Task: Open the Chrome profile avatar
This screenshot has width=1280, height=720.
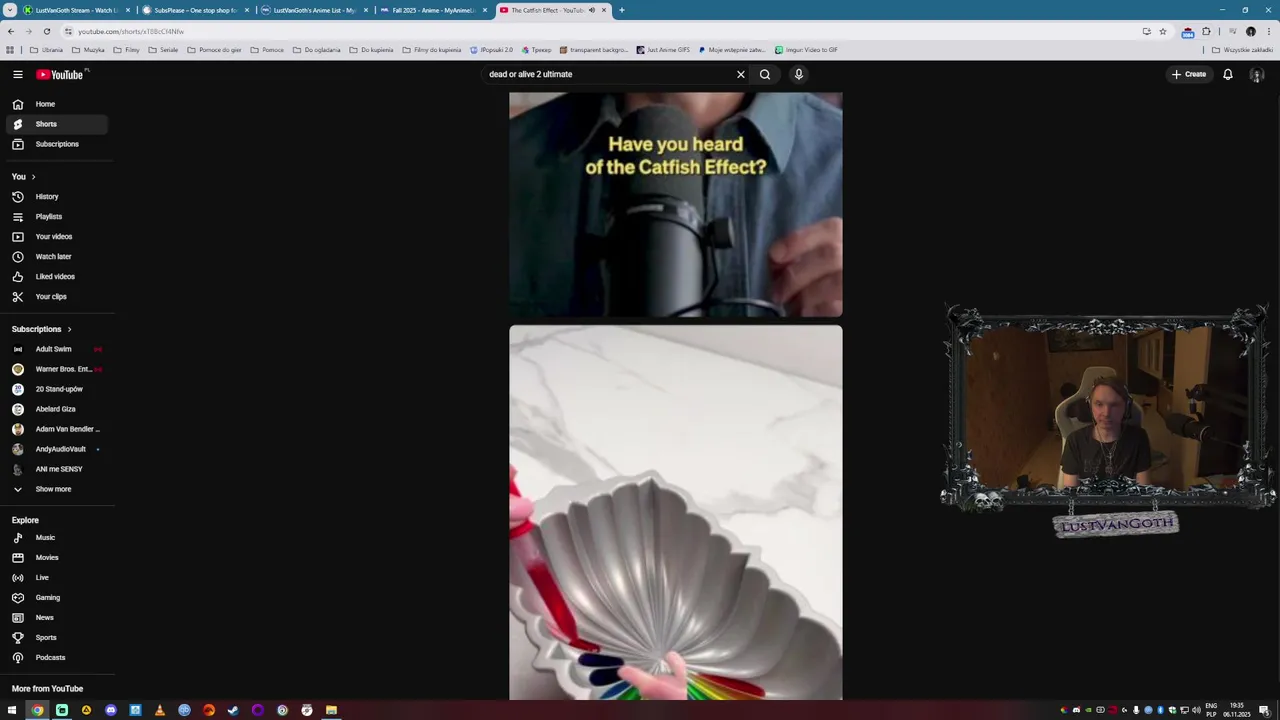Action: coord(1251,31)
